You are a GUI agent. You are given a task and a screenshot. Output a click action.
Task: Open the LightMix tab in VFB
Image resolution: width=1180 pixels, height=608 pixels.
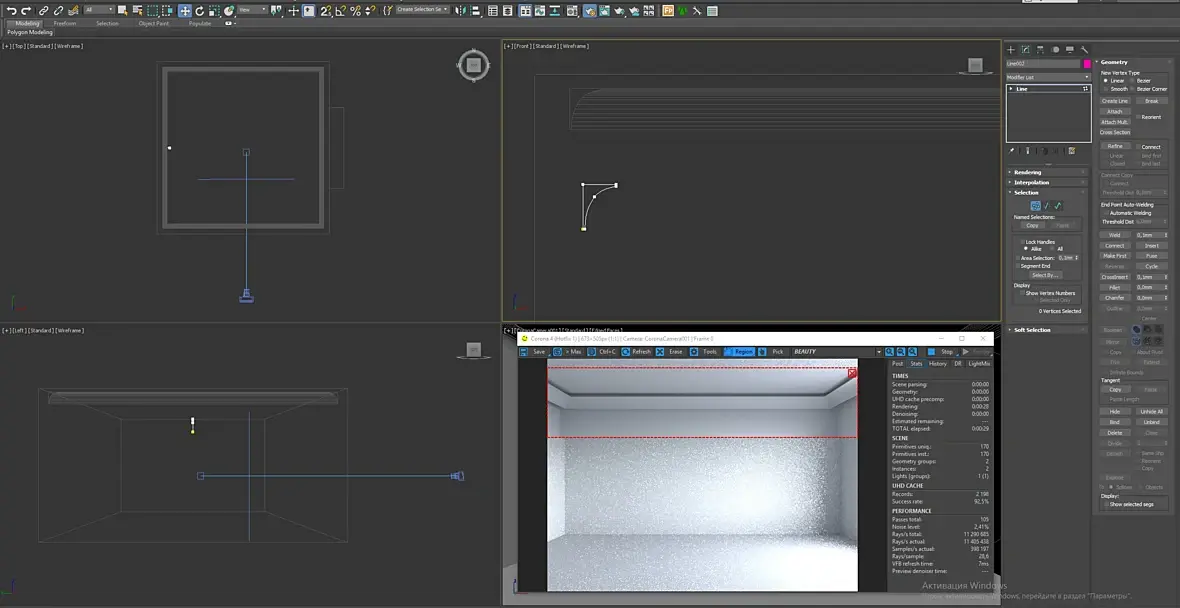979,363
